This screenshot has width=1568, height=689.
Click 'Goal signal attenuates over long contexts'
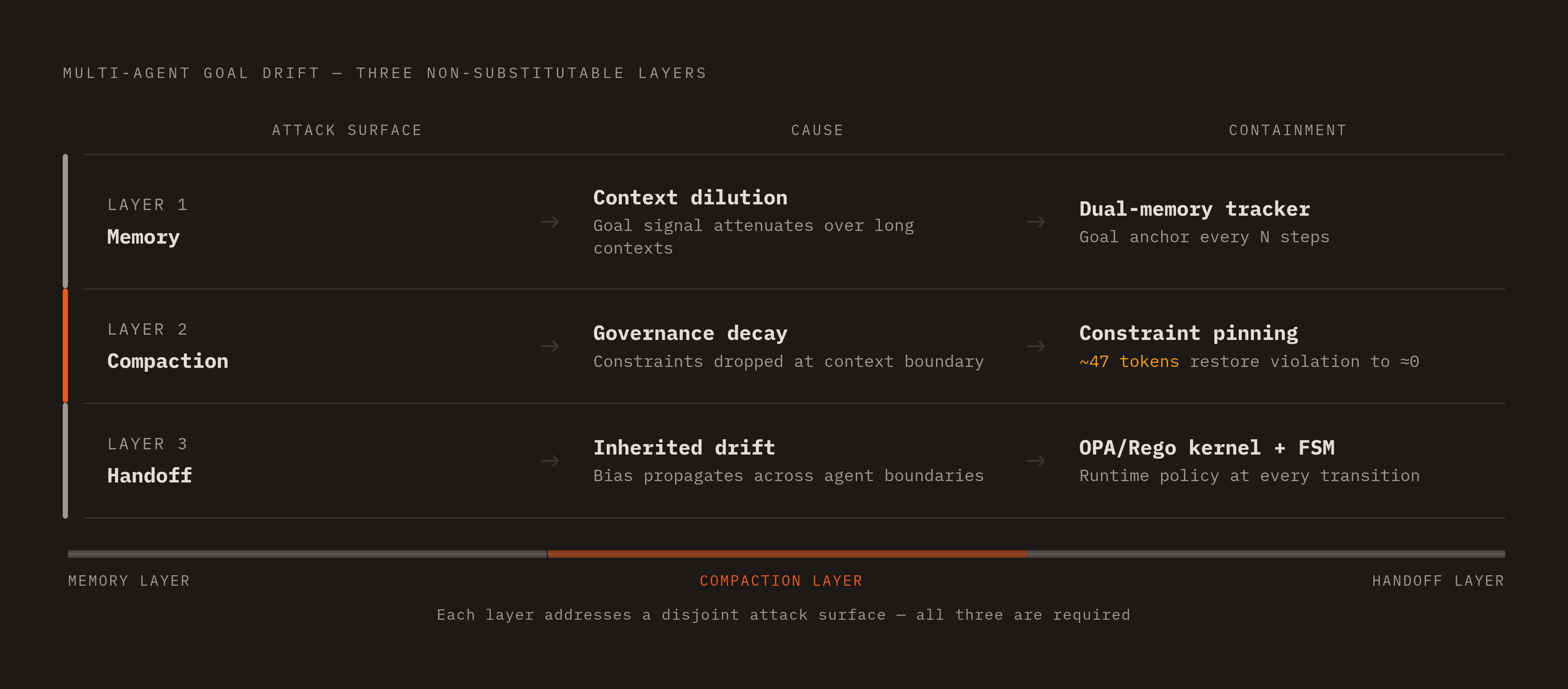click(x=754, y=237)
